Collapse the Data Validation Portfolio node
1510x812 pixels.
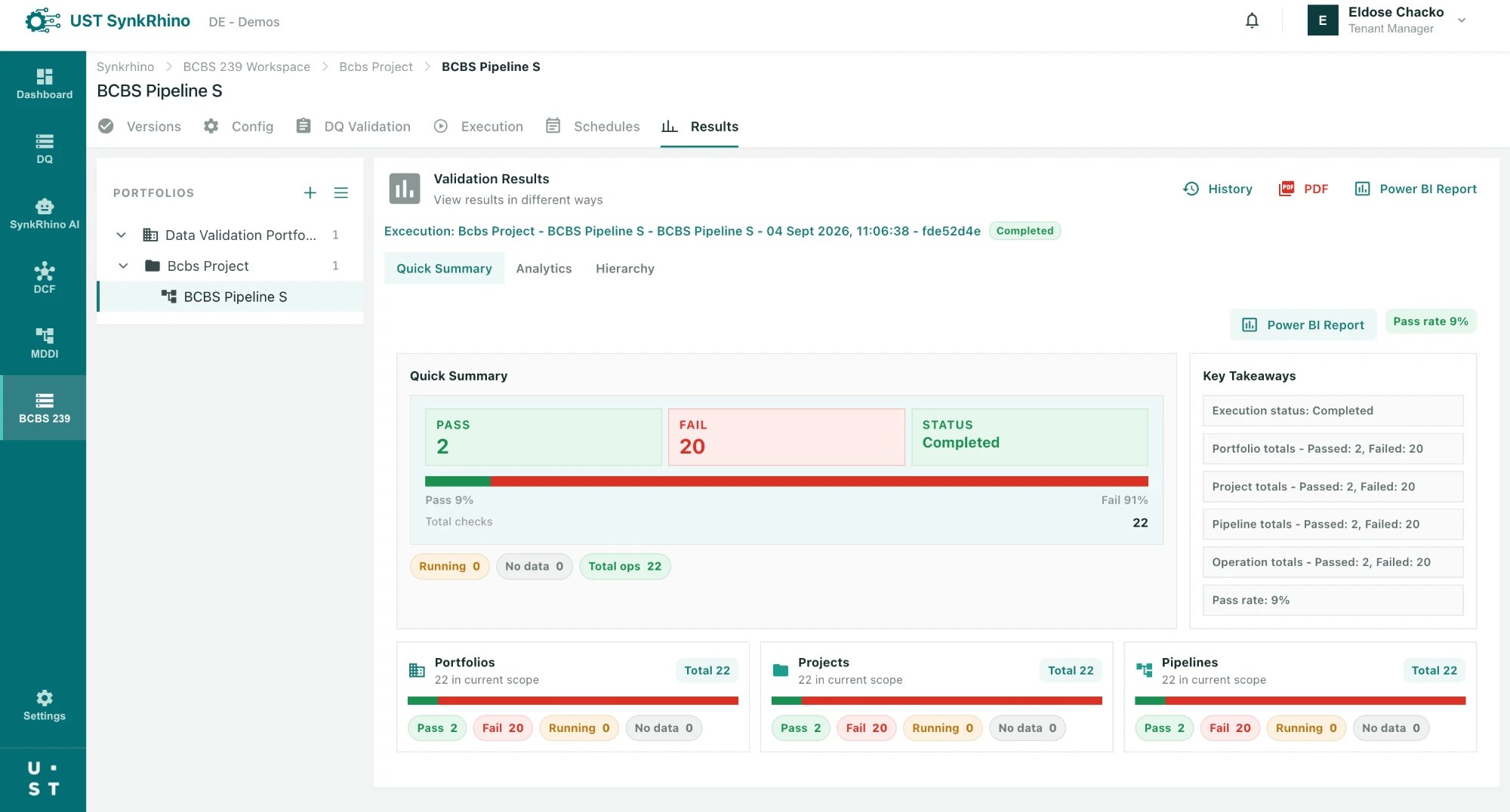pos(121,235)
